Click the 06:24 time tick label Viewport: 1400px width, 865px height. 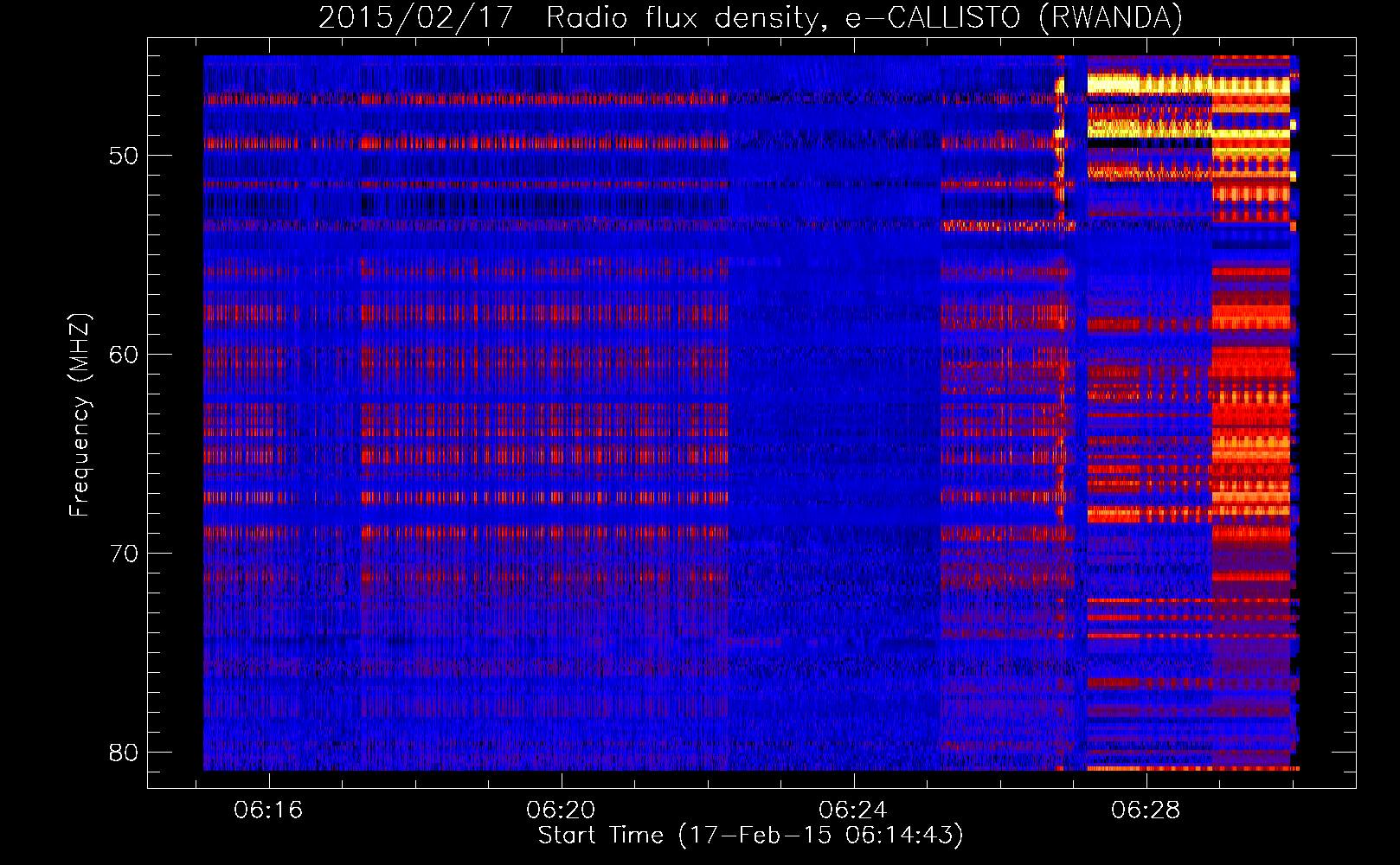pos(853,810)
